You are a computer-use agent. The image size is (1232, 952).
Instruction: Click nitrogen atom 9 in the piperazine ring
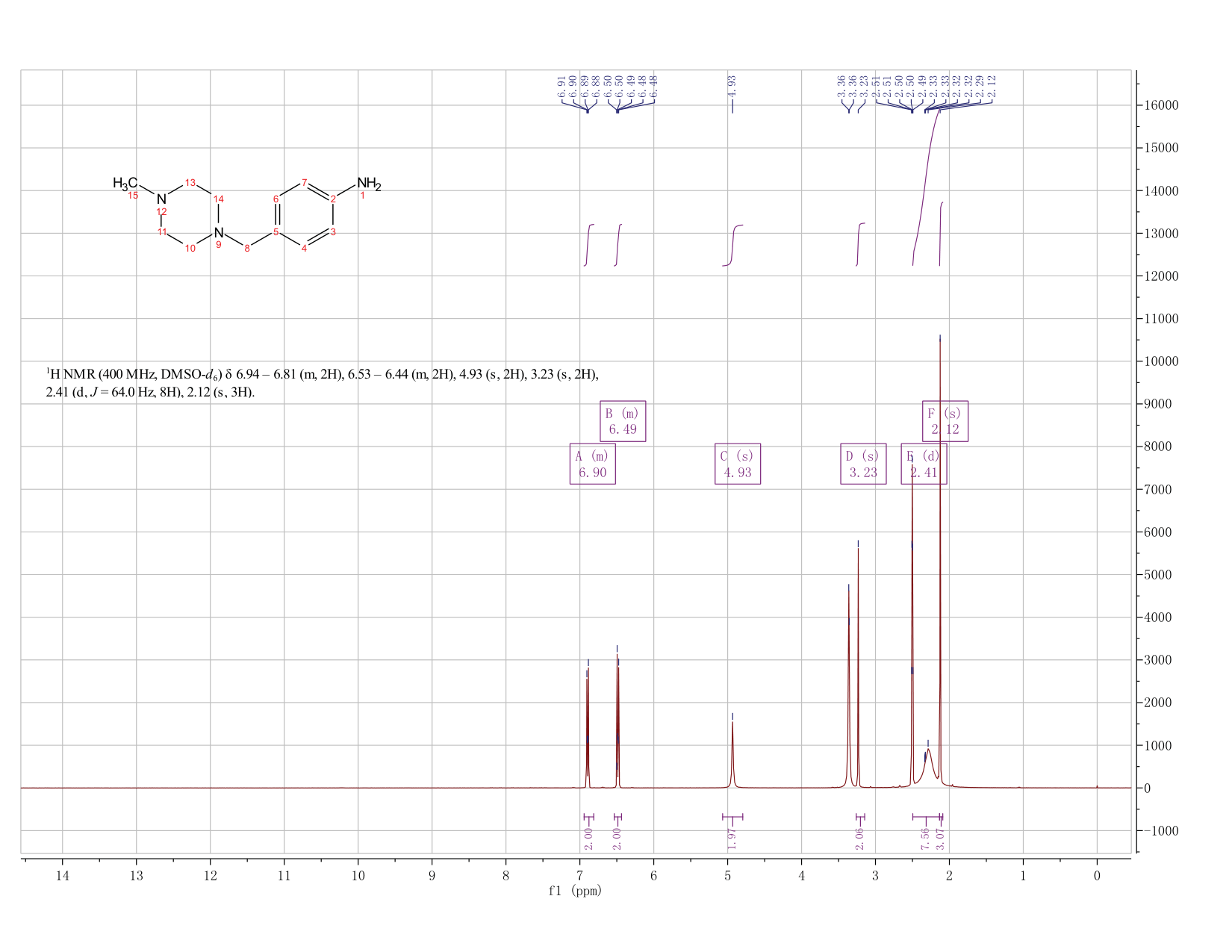tap(218, 232)
